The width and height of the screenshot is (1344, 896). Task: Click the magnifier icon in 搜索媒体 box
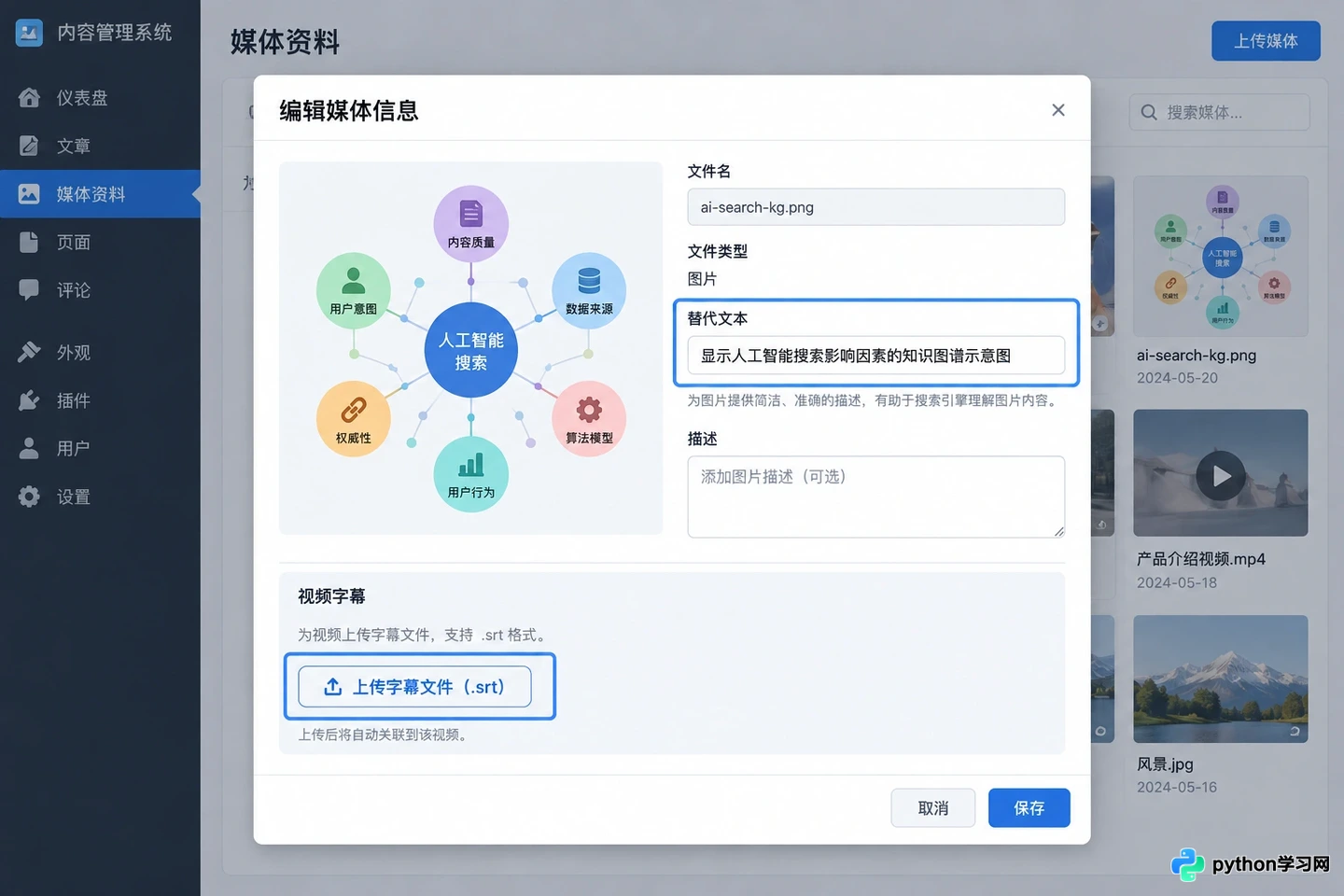(x=1149, y=112)
